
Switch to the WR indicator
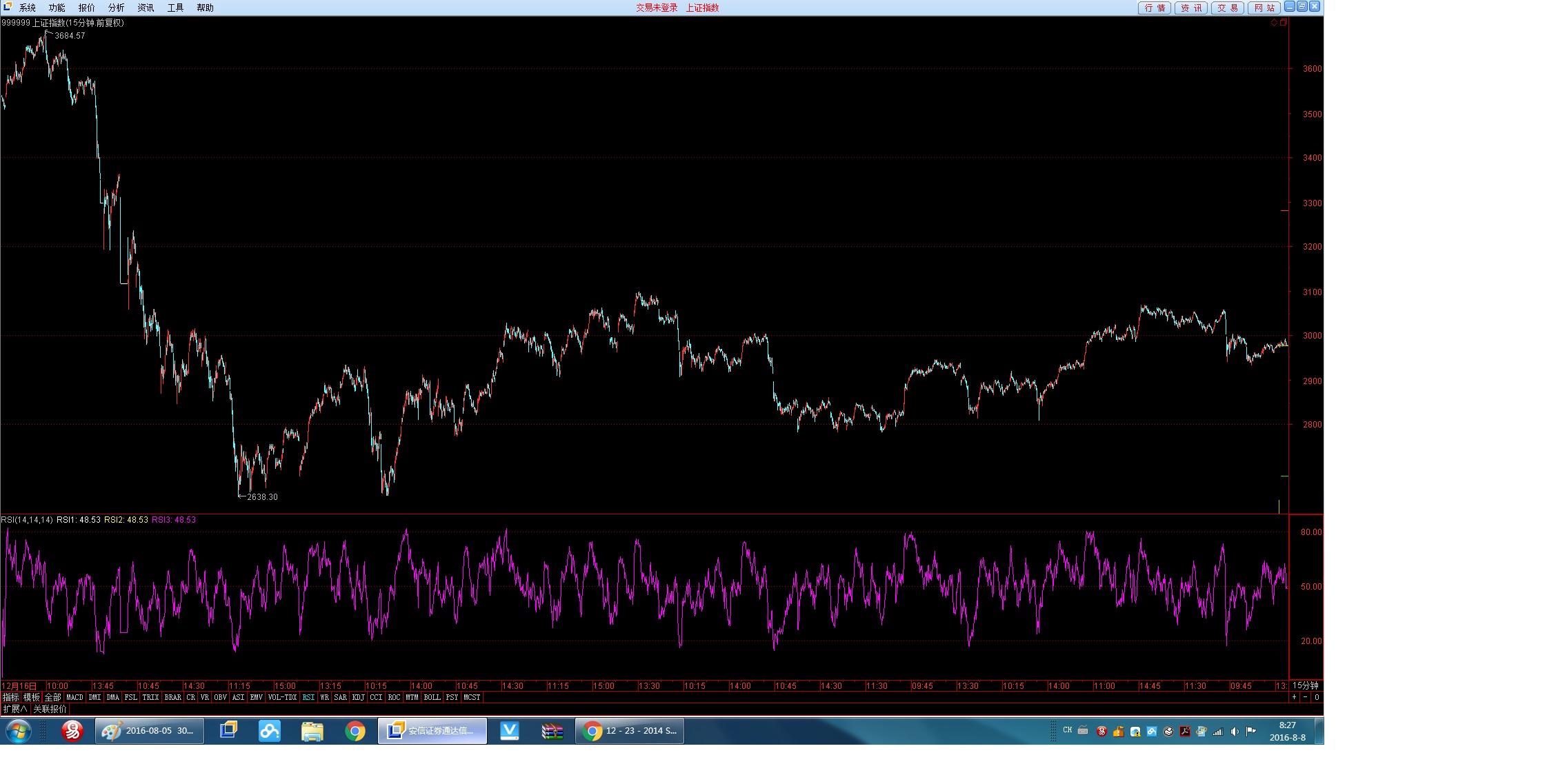[x=325, y=698]
